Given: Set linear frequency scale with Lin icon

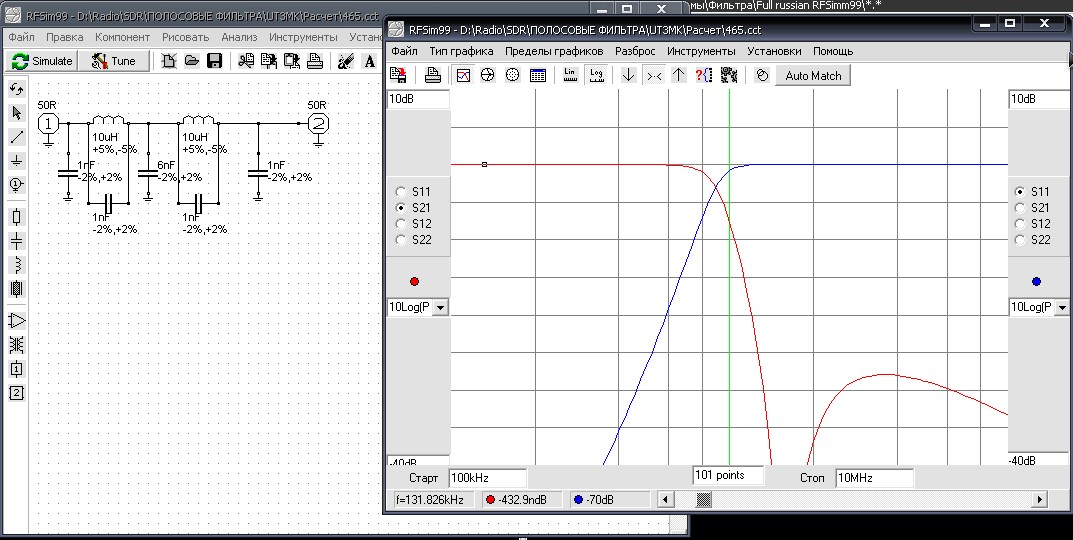Looking at the screenshot, I should [571, 75].
